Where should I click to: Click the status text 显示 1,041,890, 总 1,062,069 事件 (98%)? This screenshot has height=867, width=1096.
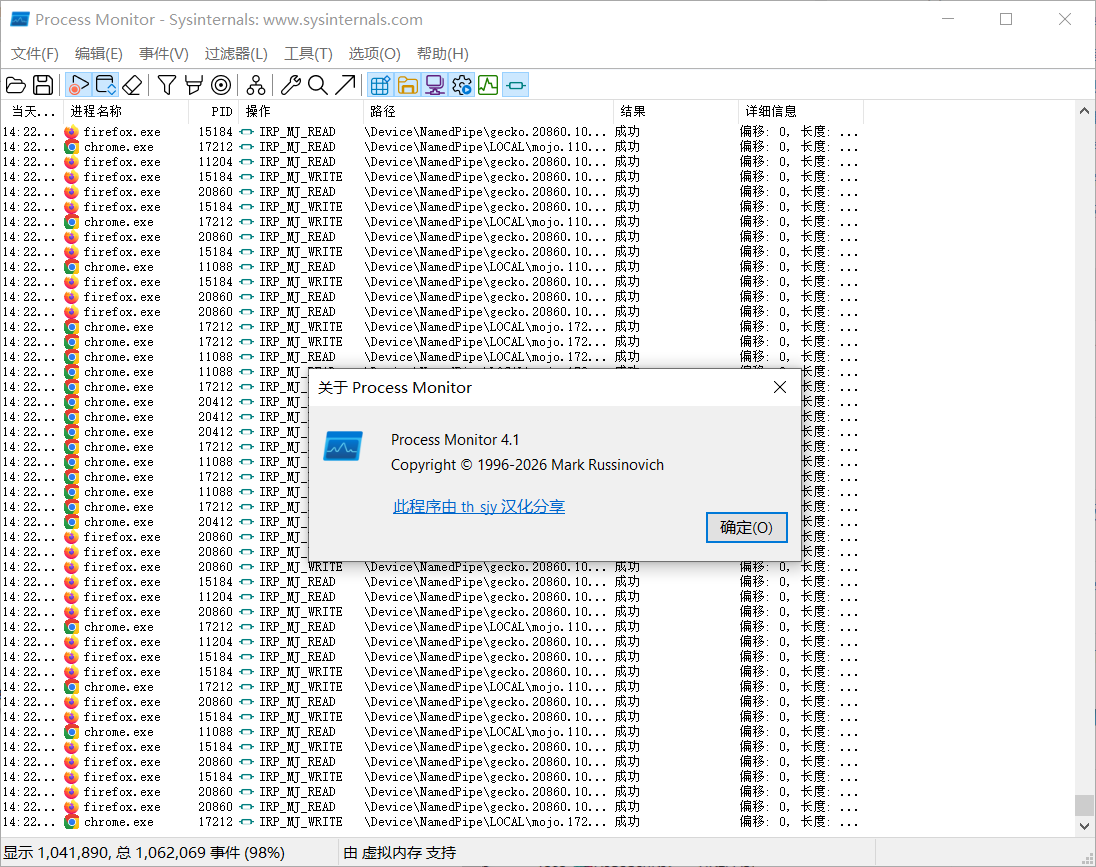point(144,852)
